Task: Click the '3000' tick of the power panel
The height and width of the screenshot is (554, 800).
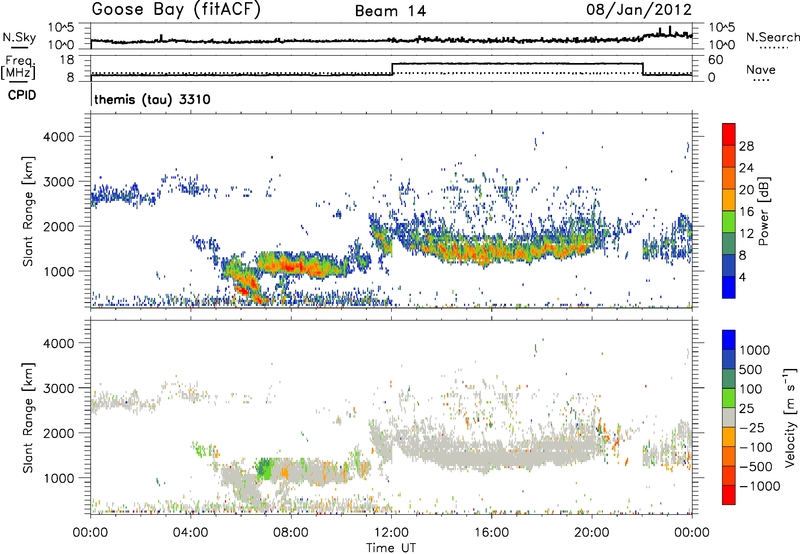Action: pos(59,182)
